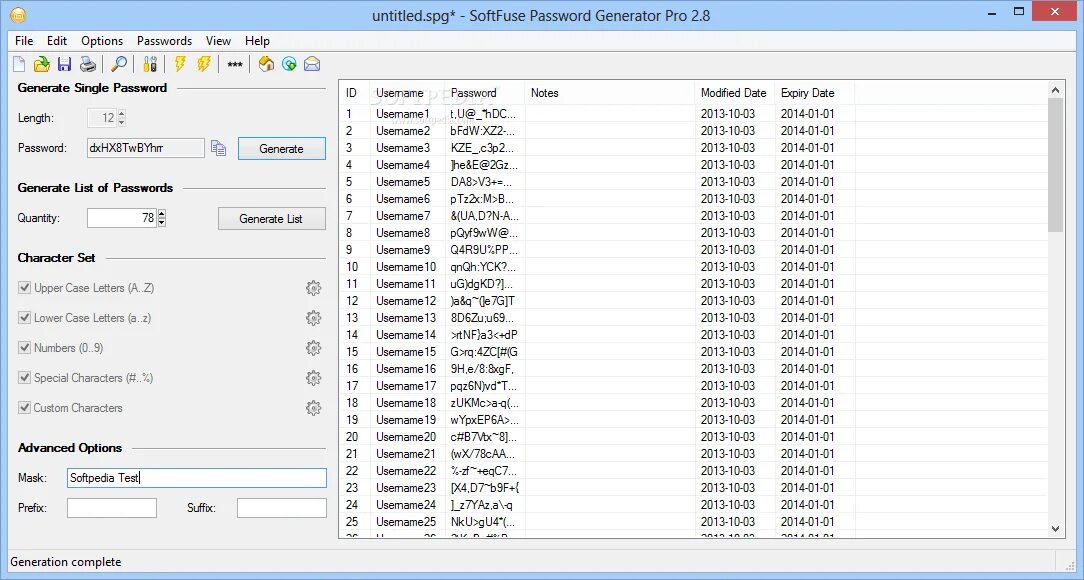The height and width of the screenshot is (580, 1084).
Task: Open the File menu
Action: [x=24, y=41]
